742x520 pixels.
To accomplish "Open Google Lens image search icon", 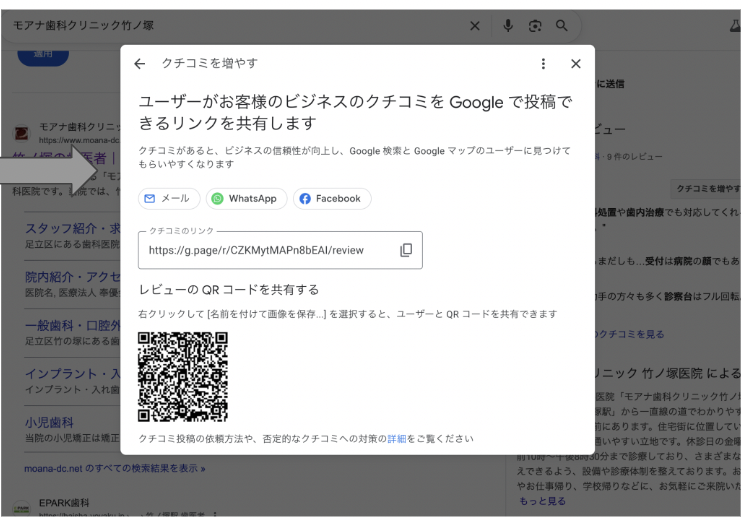I will coord(535,26).
